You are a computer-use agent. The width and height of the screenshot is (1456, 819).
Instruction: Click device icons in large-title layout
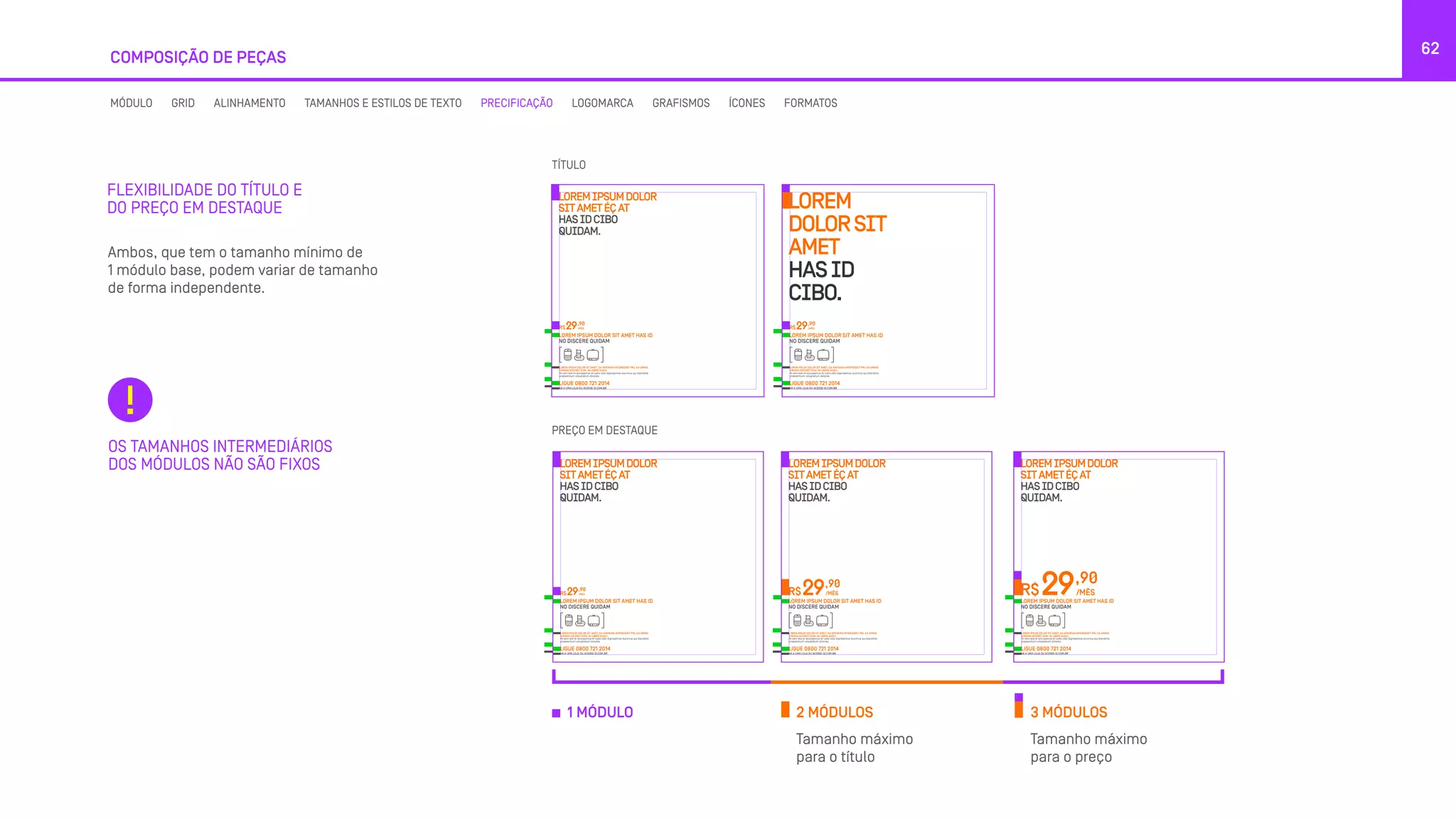[811, 355]
